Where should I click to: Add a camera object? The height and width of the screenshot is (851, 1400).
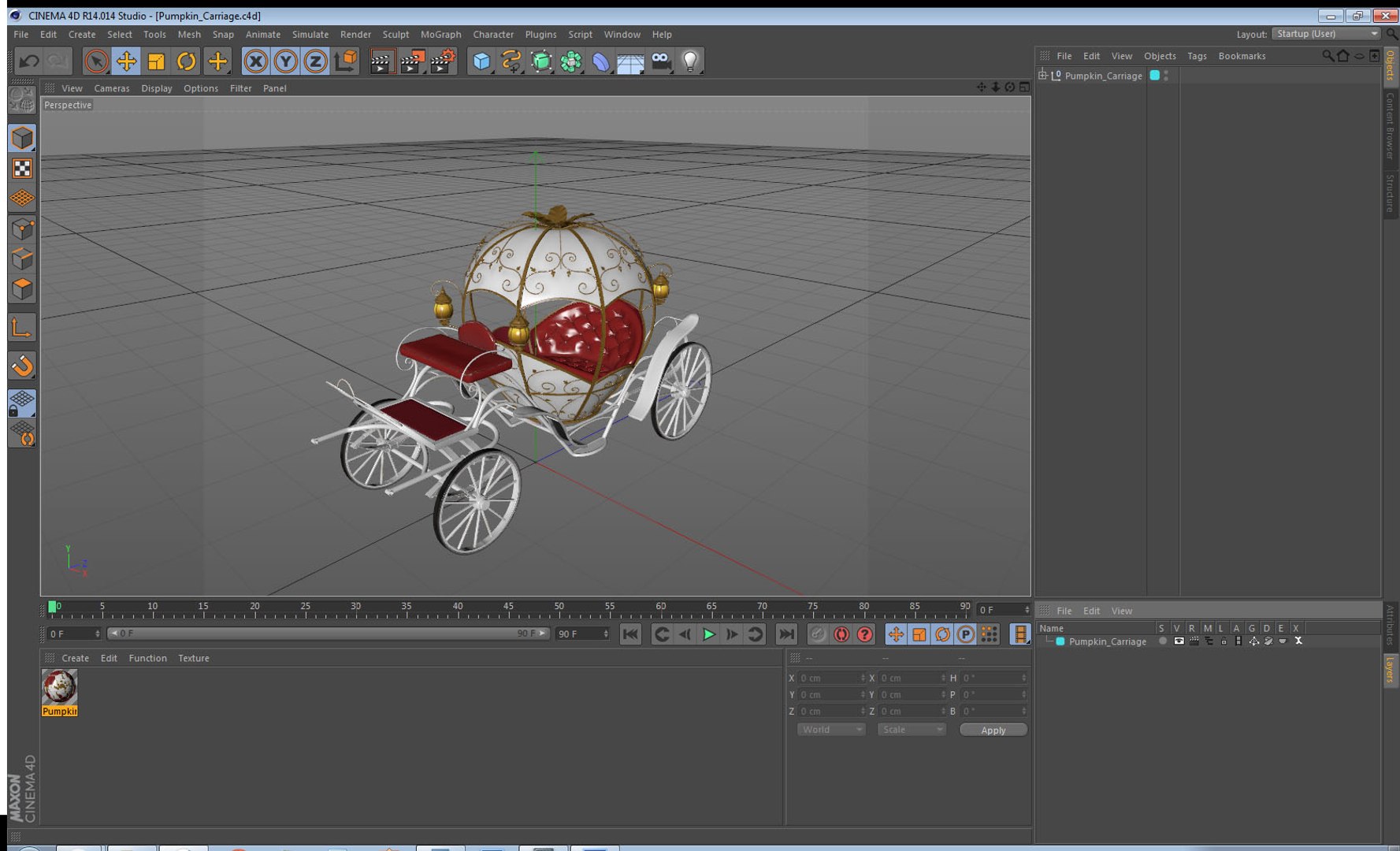661,61
